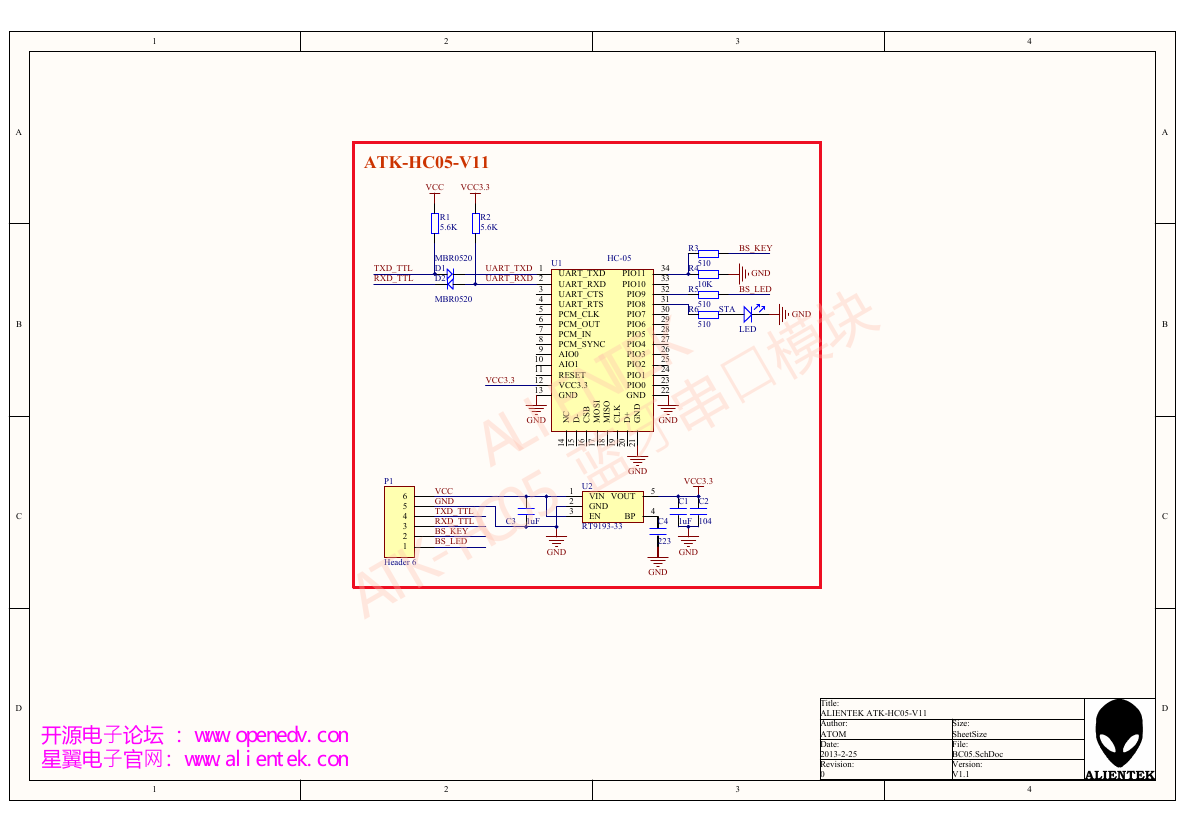Click the PCM_OUT pin name

[579, 324]
